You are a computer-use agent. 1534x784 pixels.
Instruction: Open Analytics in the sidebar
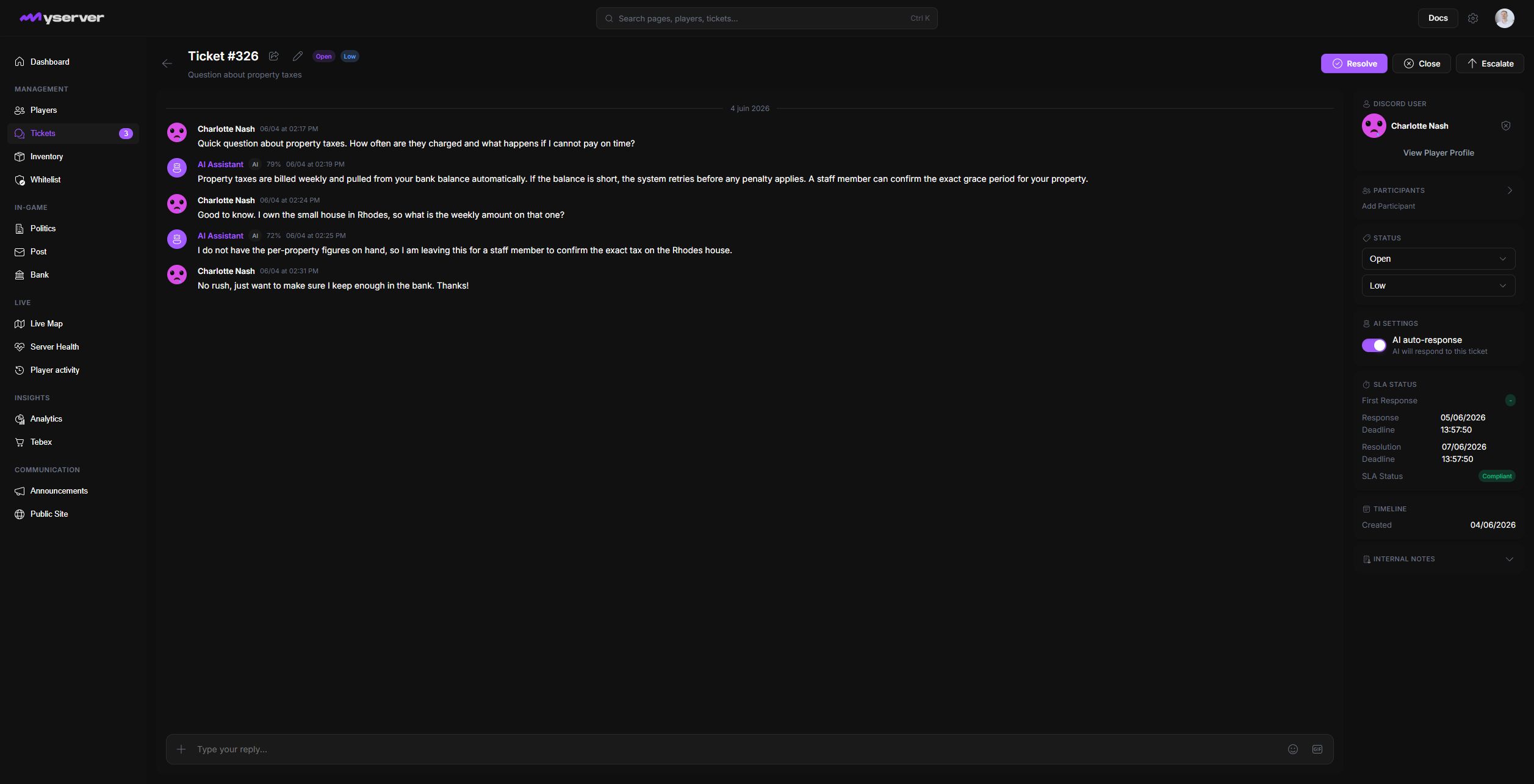pos(73,419)
